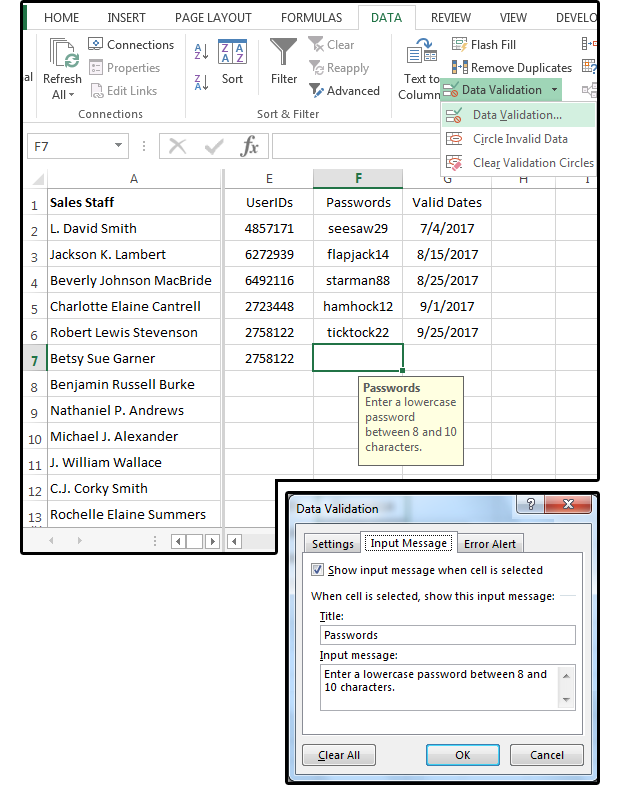Click Reapply filter
The width and height of the screenshot is (620, 794).
339,68
